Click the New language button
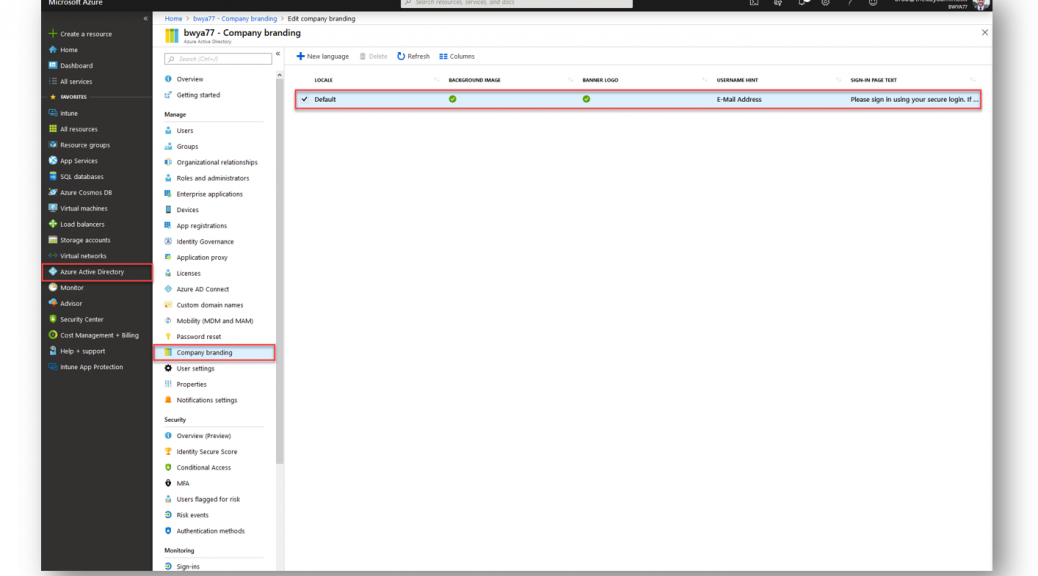1038x576 pixels. (x=322, y=56)
